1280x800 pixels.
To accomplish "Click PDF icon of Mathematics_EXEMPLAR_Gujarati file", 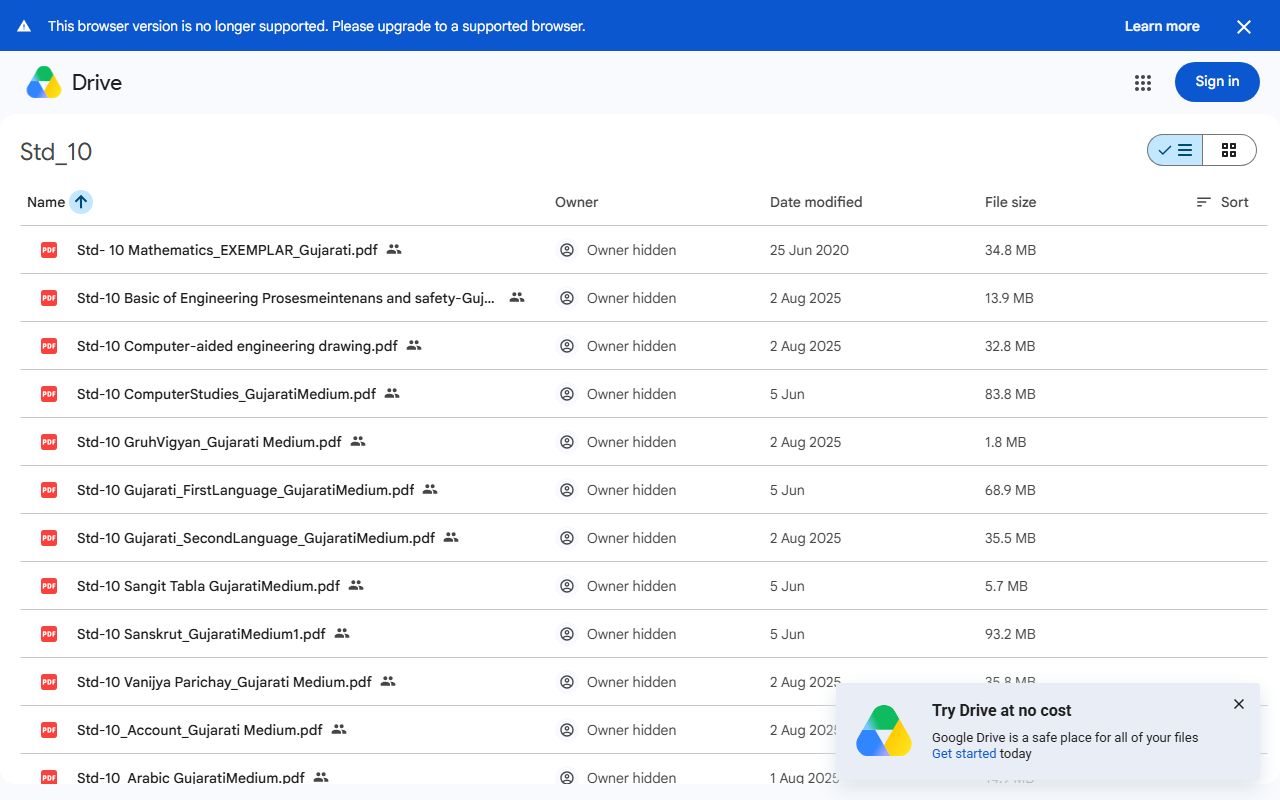I will coord(49,250).
